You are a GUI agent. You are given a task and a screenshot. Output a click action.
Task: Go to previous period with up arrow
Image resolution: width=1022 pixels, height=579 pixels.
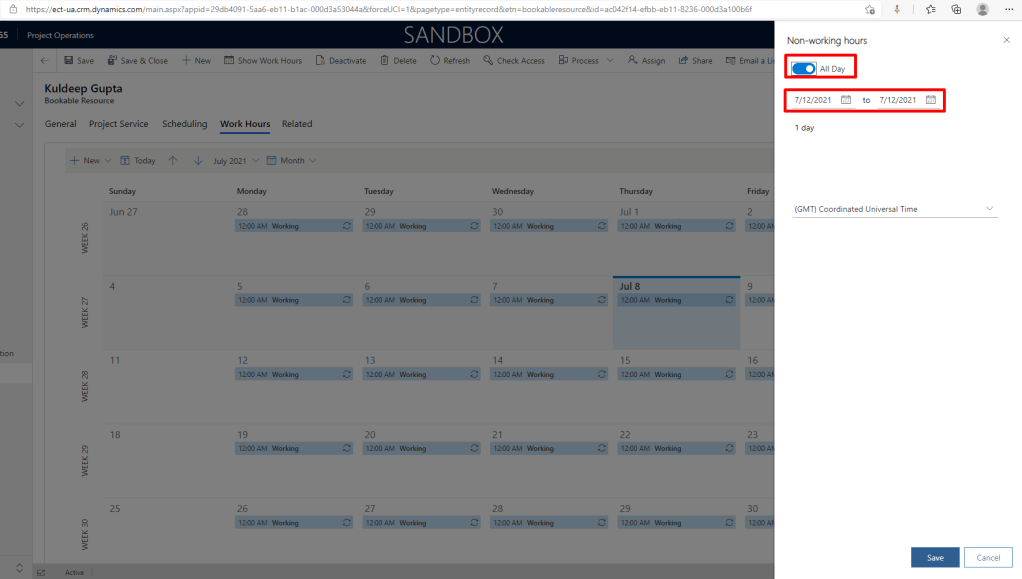click(x=173, y=160)
